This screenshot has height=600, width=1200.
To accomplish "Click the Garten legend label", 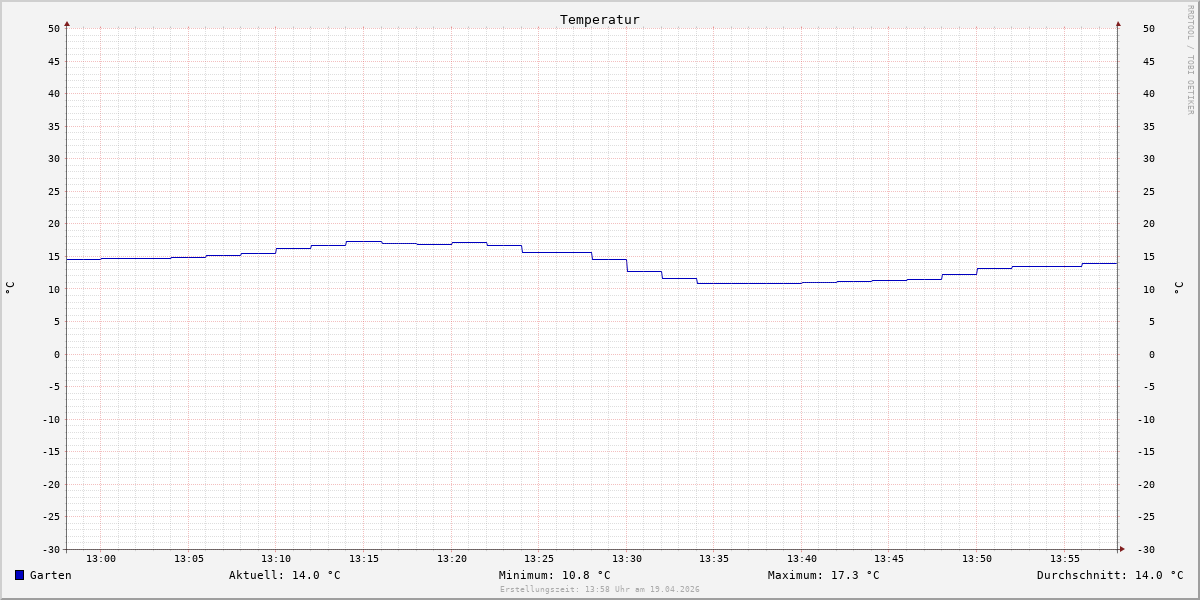I will 51,575.
